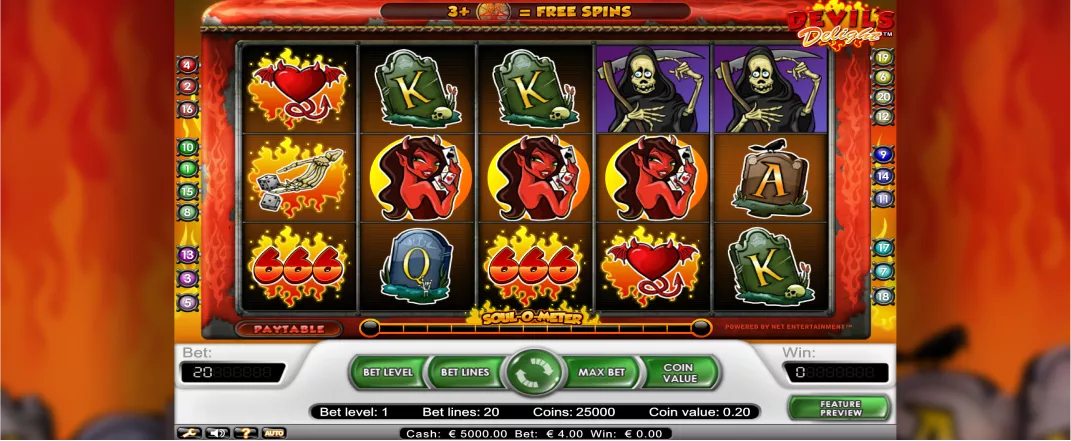Select payline number 16 marker
The width and height of the screenshot is (1071, 441).
tap(188, 109)
